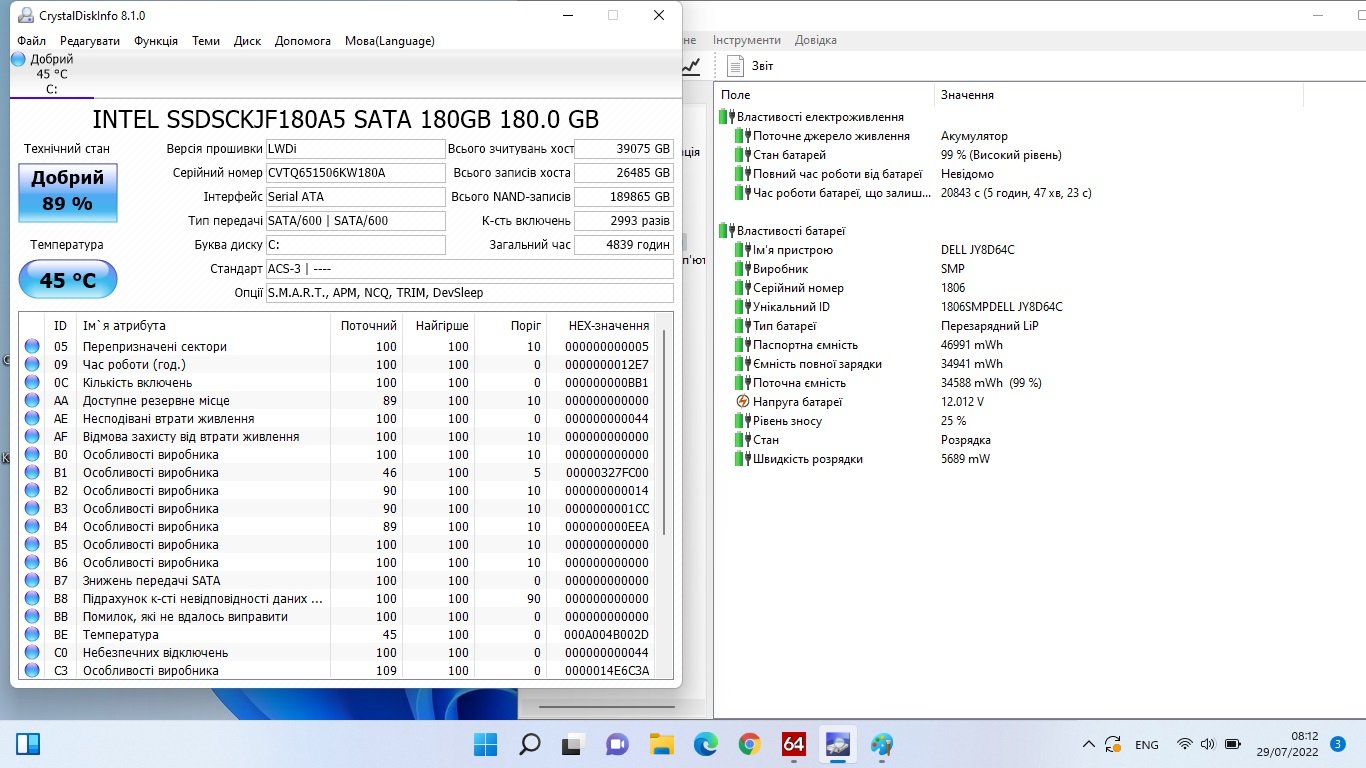This screenshot has height=768, width=1366.
Task: Open the Допомога menu
Action: (303, 41)
